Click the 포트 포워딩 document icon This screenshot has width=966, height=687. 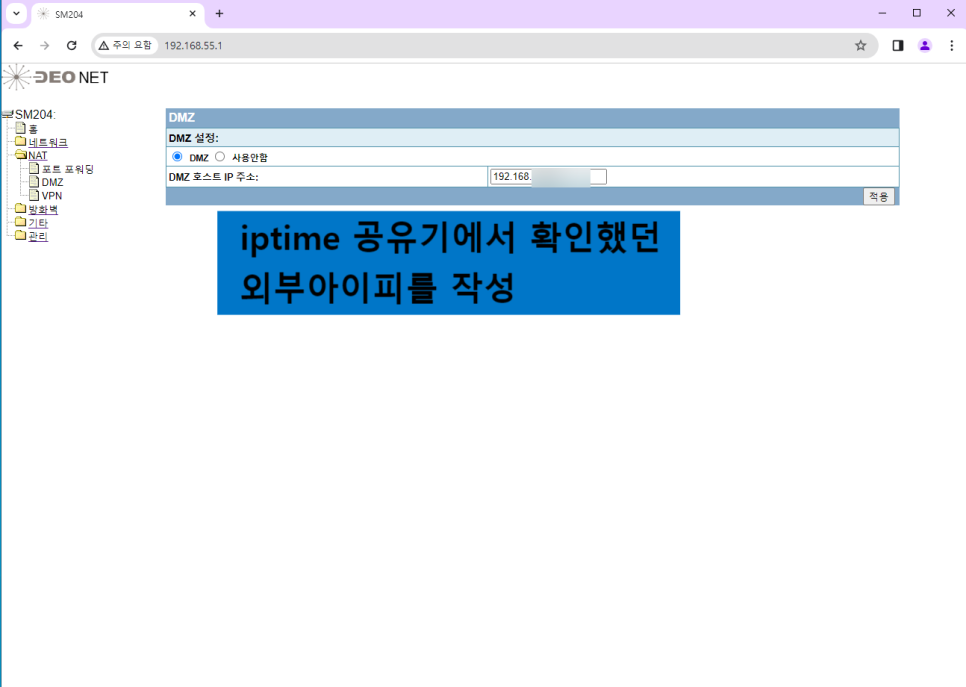tap(34, 168)
